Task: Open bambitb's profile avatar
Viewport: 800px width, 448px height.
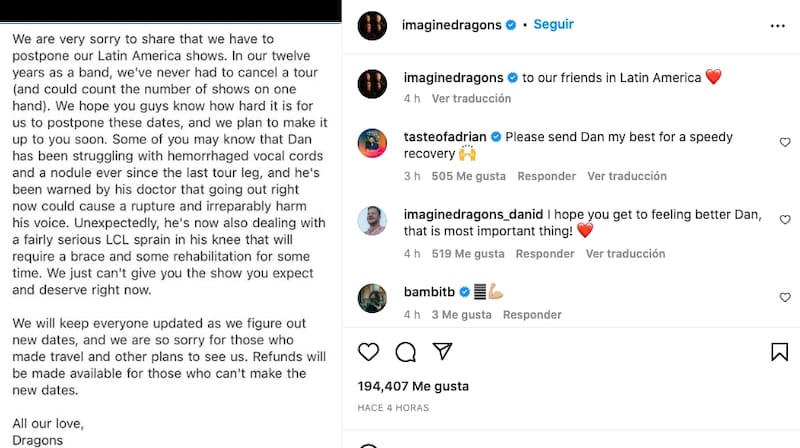Action: (372, 299)
